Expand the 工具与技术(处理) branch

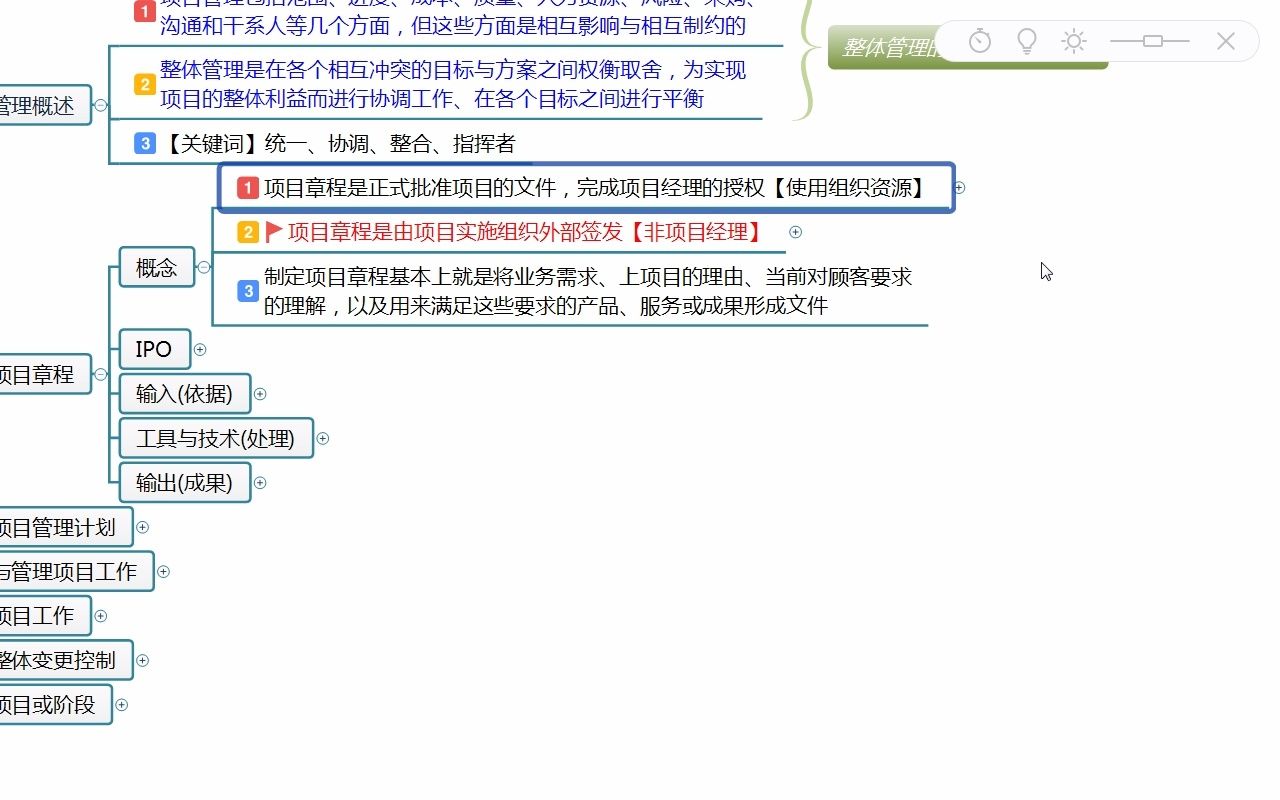[324, 438]
